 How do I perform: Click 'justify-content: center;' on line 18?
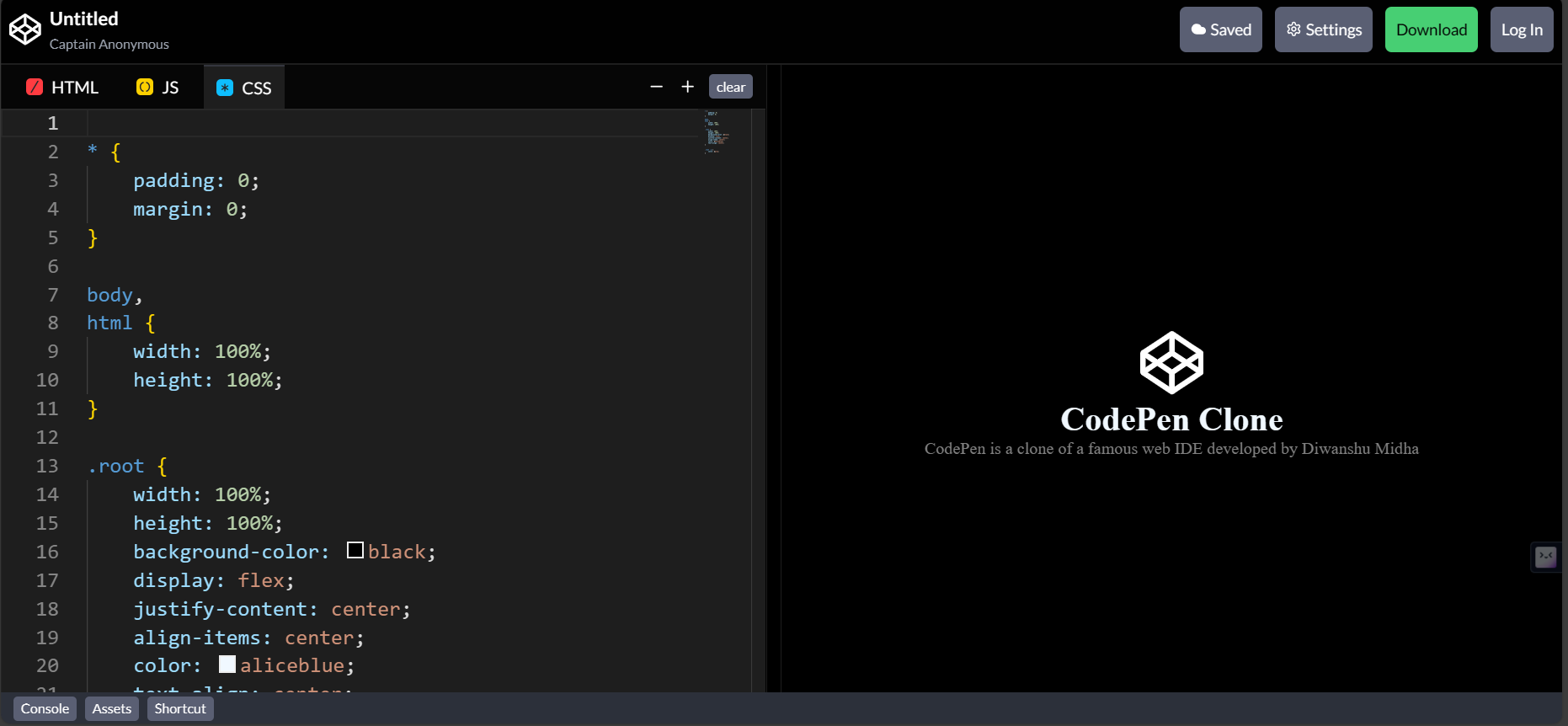click(x=272, y=609)
